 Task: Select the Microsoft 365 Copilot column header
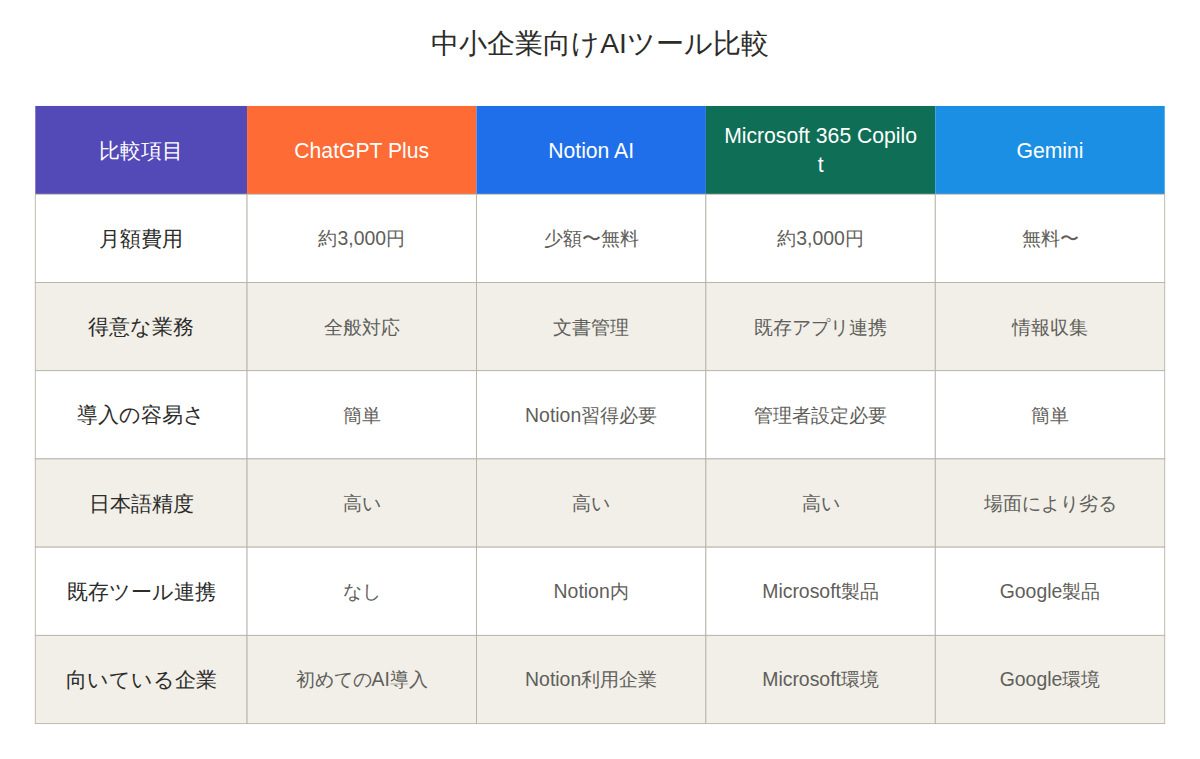click(x=821, y=150)
